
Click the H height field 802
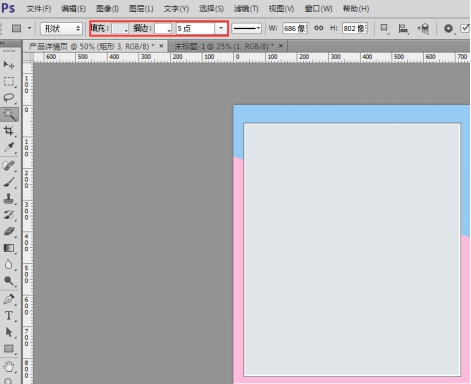[355, 28]
